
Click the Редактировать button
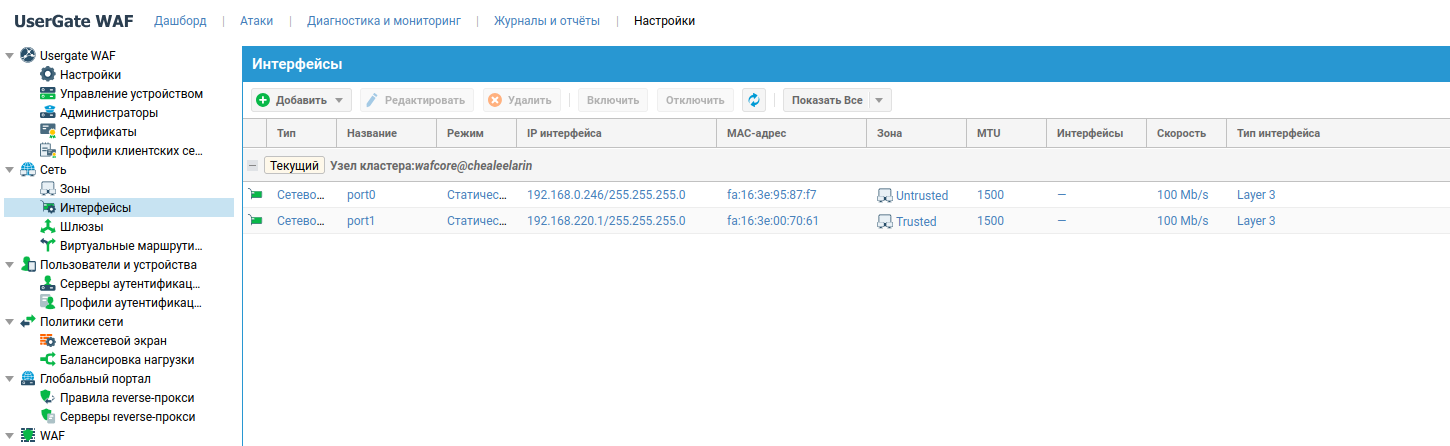click(417, 100)
